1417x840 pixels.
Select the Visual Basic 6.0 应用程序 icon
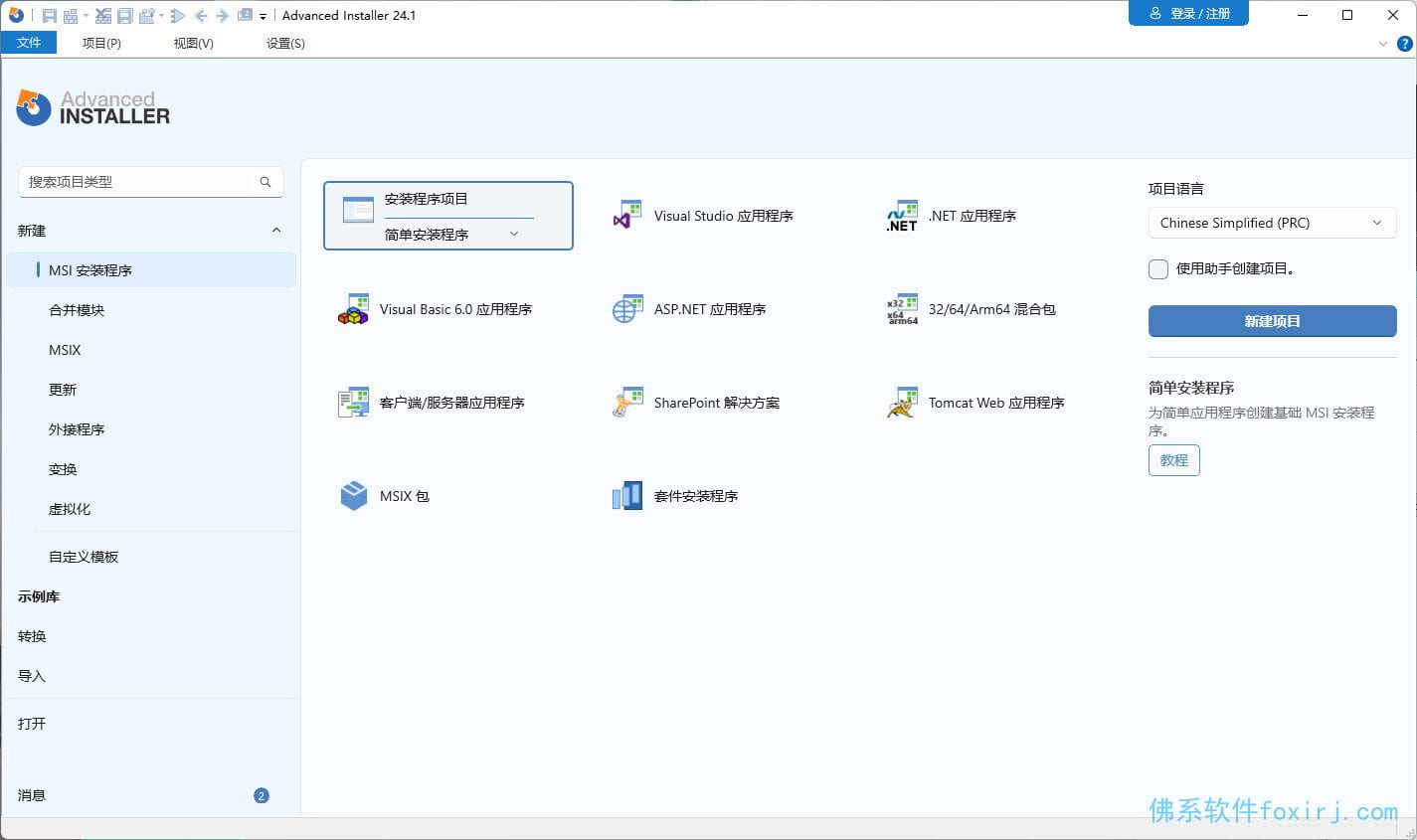[353, 309]
